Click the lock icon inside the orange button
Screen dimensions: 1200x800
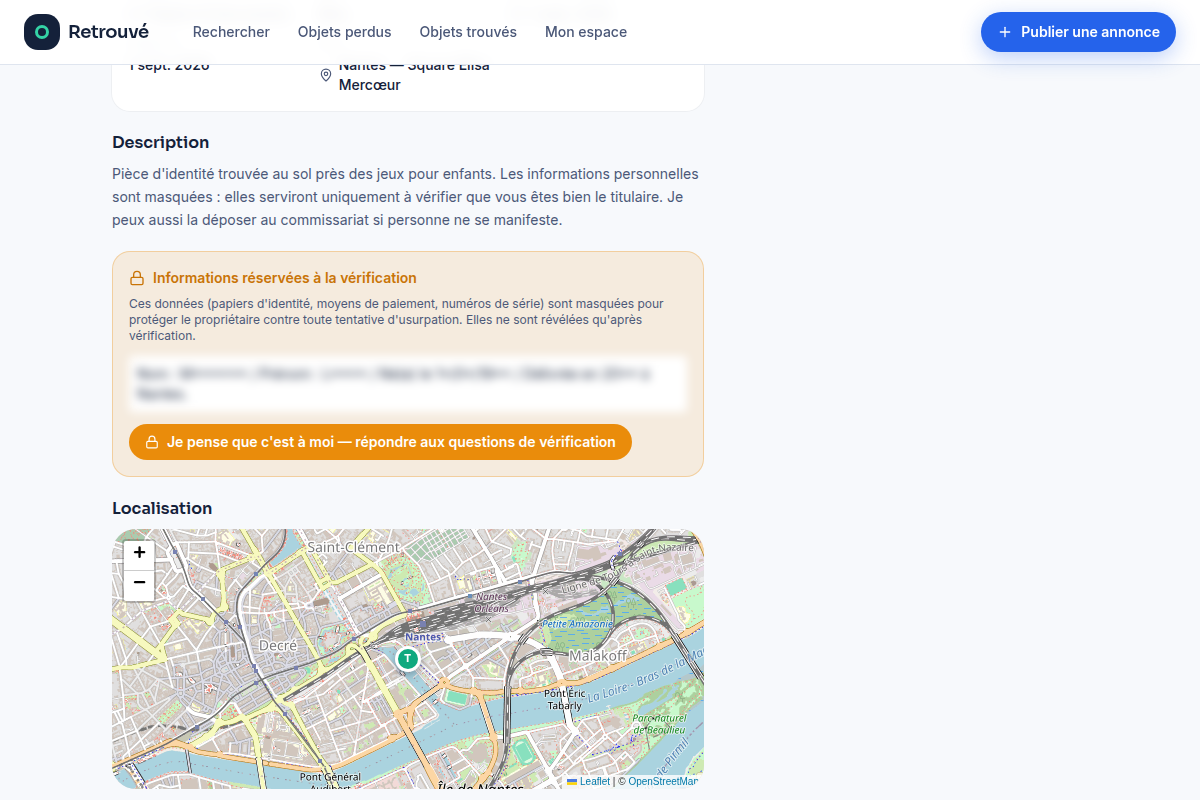tap(152, 442)
